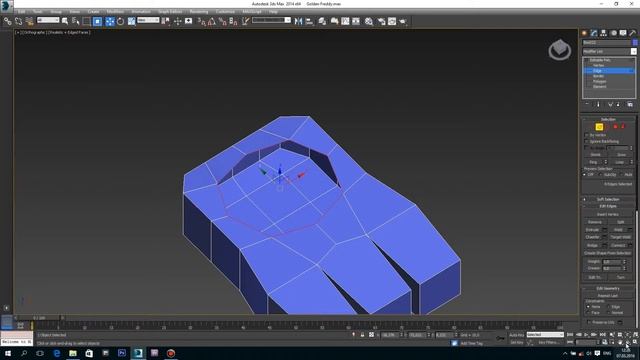Open the selection filter dropdown
Viewport: 640px width, 360px height.
(48, 20)
